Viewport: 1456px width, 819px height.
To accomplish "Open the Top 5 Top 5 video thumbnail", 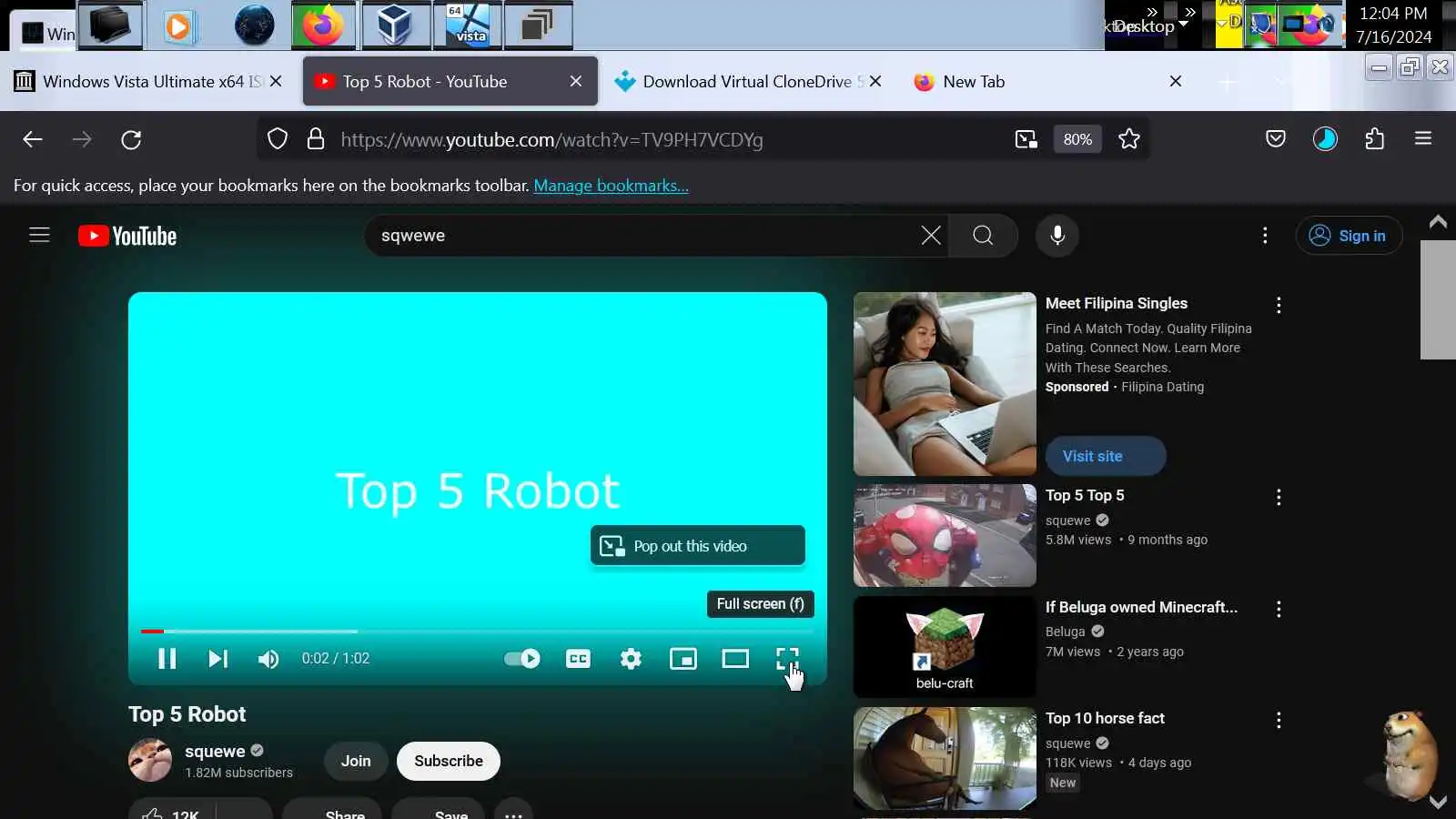I will pos(945,535).
